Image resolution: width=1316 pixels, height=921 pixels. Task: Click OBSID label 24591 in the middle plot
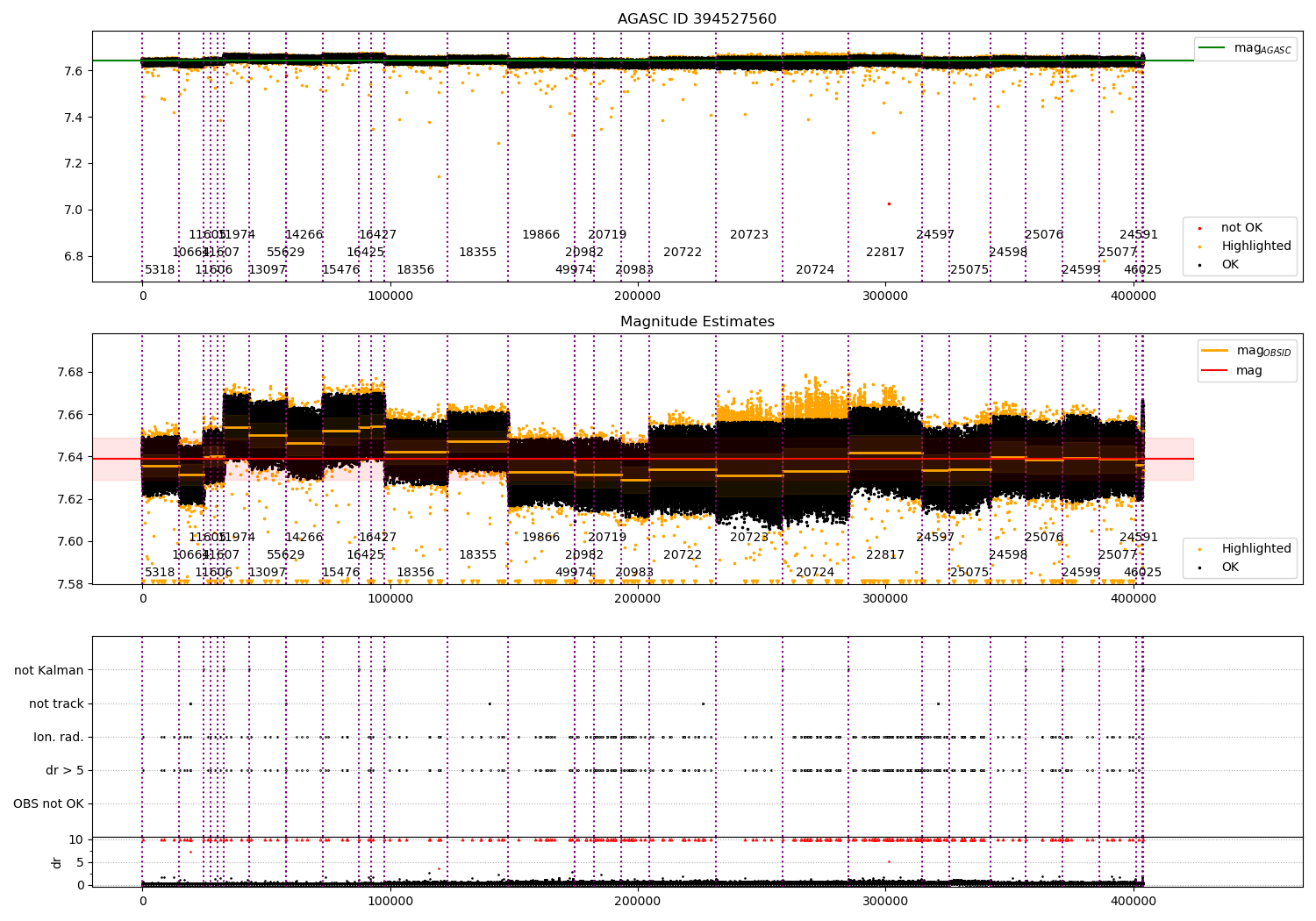coord(1139,538)
